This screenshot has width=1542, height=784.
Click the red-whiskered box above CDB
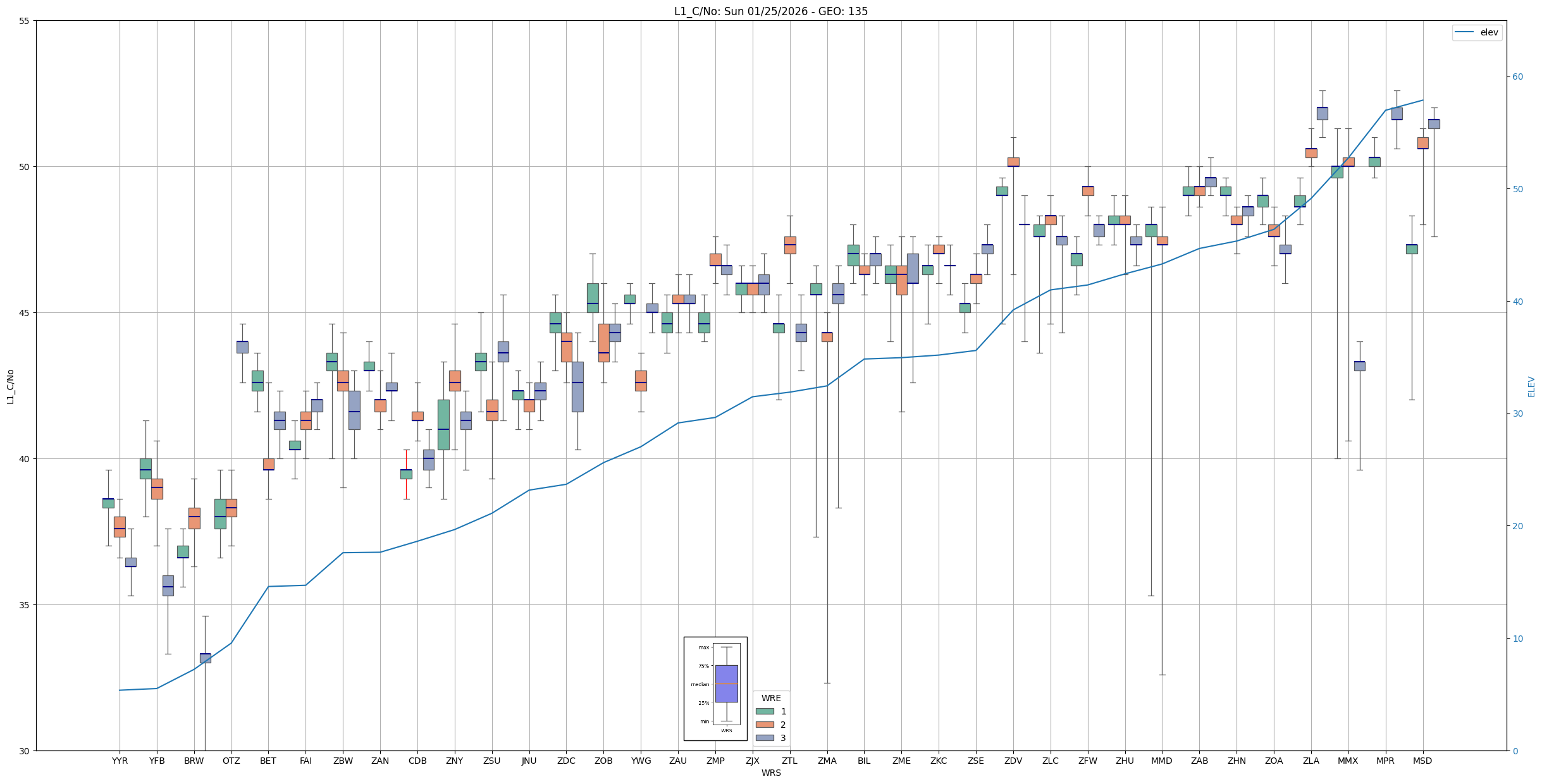point(406,474)
